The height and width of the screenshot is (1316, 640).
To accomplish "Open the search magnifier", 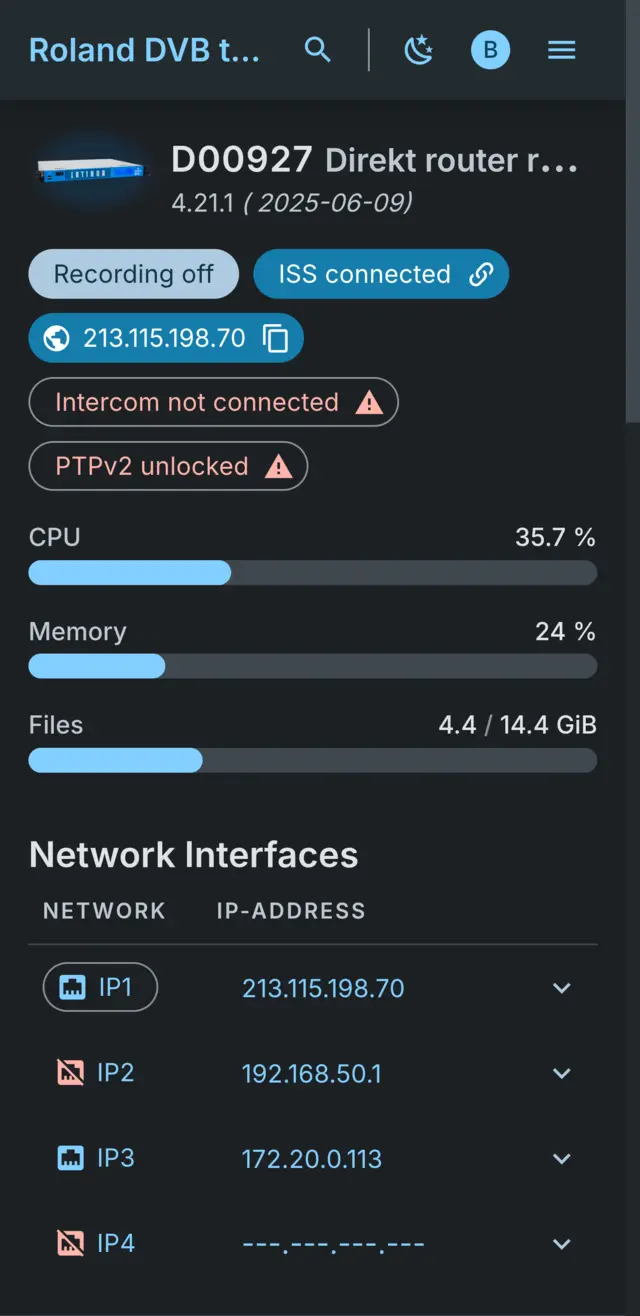I will pyautogui.click(x=317, y=49).
